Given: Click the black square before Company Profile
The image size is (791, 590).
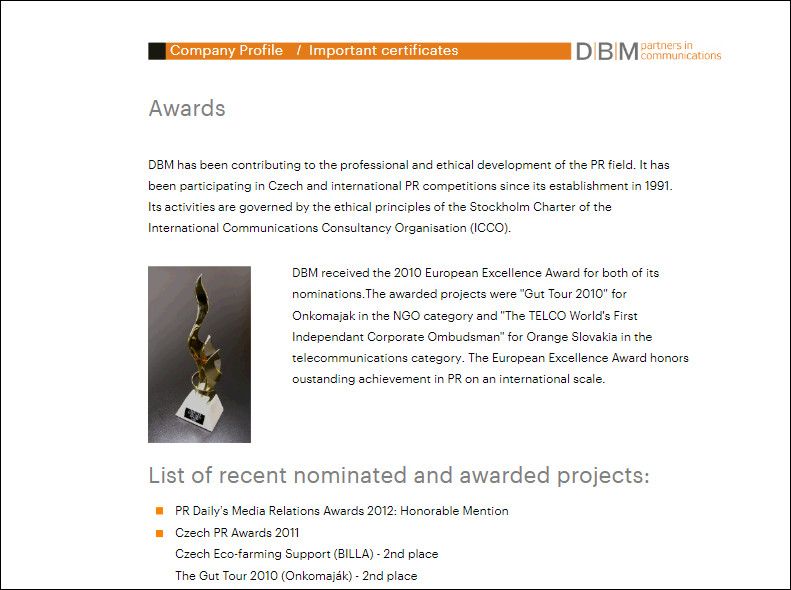Looking at the screenshot, I should click(x=157, y=51).
